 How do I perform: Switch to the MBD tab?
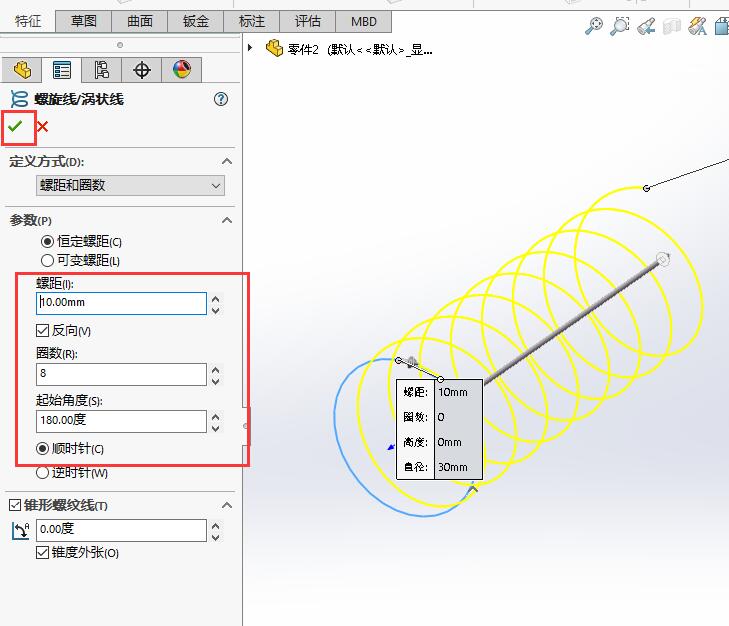coord(364,21)
